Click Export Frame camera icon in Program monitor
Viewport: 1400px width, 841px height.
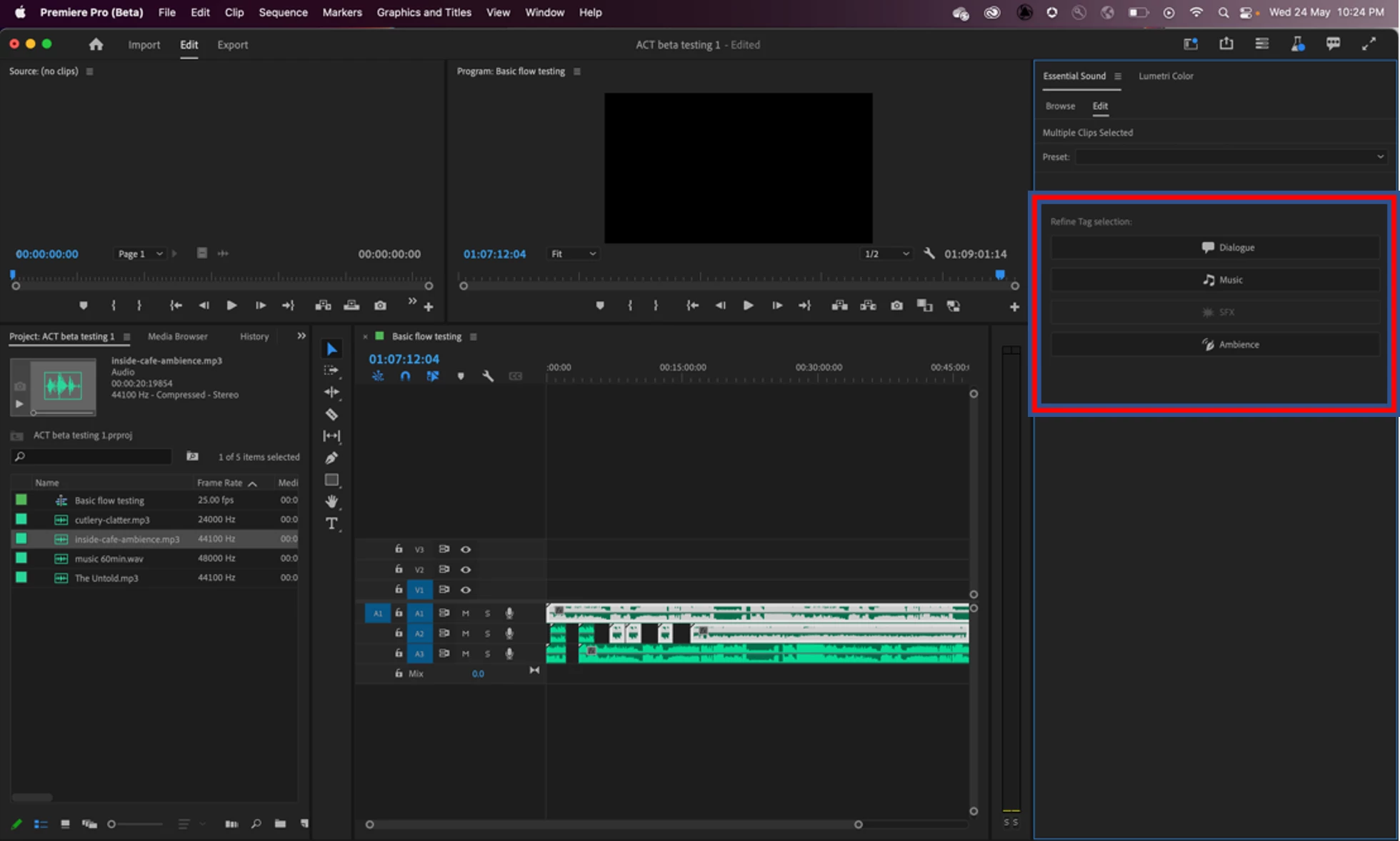896,306
